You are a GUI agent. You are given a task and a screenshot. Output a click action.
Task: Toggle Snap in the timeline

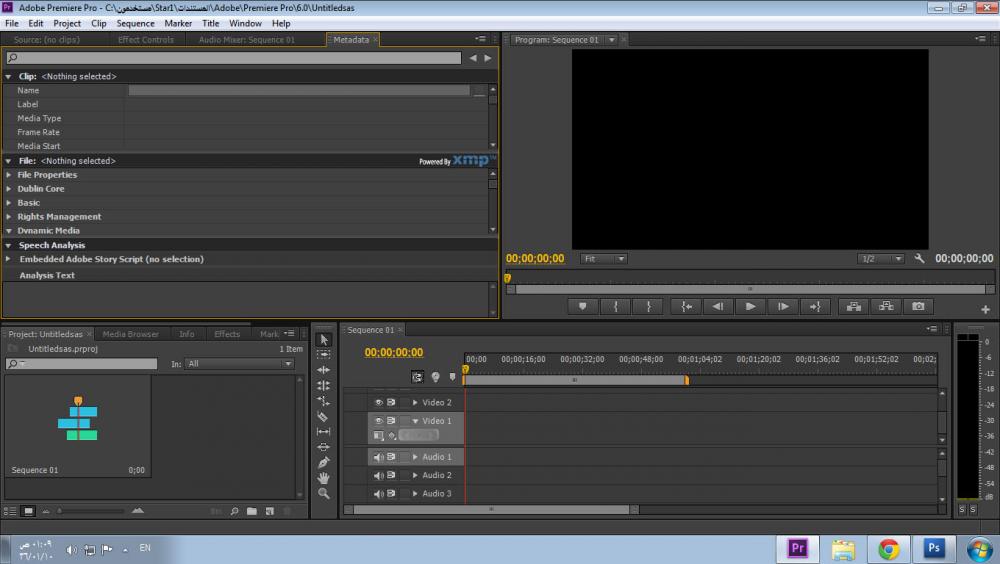coord(418,377)
